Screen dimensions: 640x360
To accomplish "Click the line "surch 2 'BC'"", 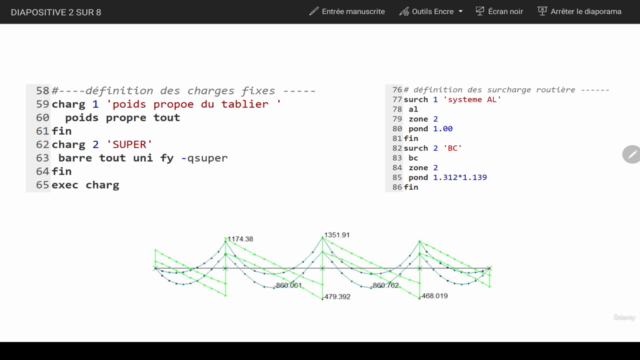I will (x=433, y=148).
